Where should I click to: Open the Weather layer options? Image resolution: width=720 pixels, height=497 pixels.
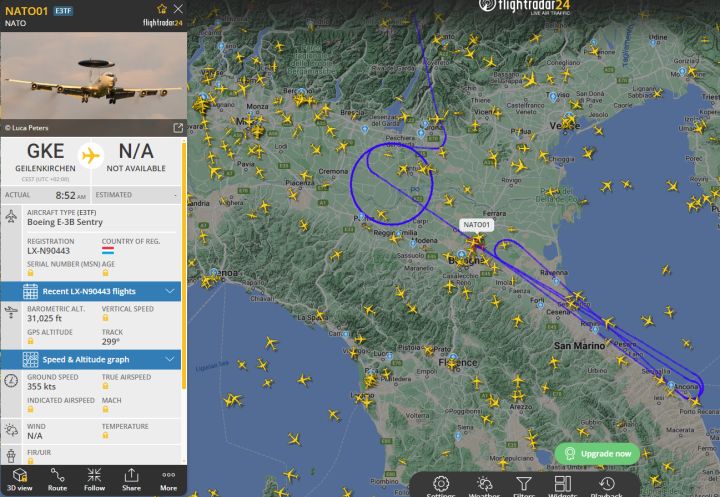click(x=484, y=486)
